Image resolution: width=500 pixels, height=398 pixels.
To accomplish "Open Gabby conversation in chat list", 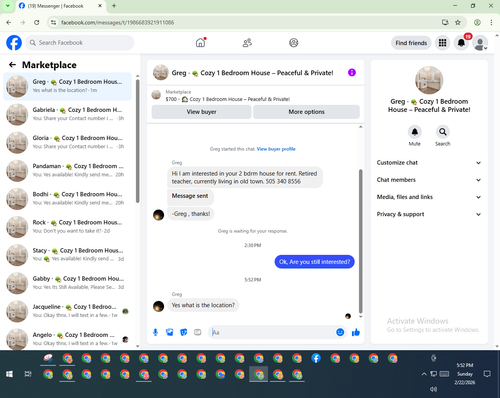I will (x=67, y=283).
